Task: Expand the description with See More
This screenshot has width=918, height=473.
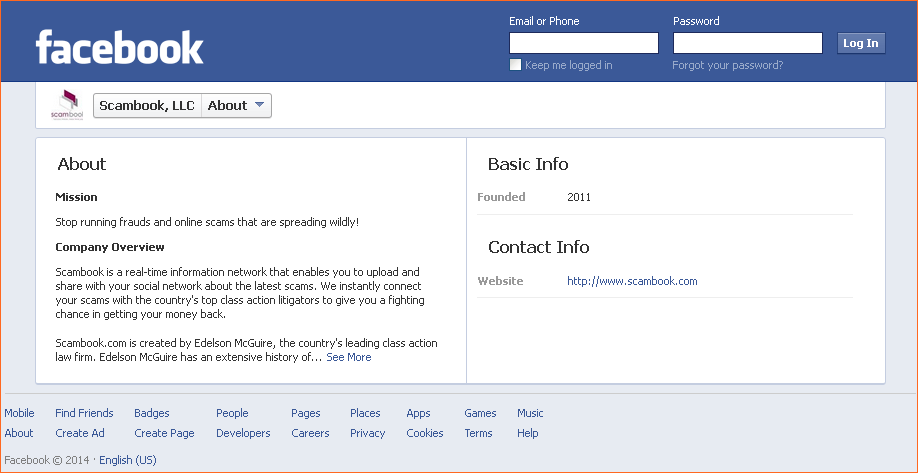Action: pos(348,357)
